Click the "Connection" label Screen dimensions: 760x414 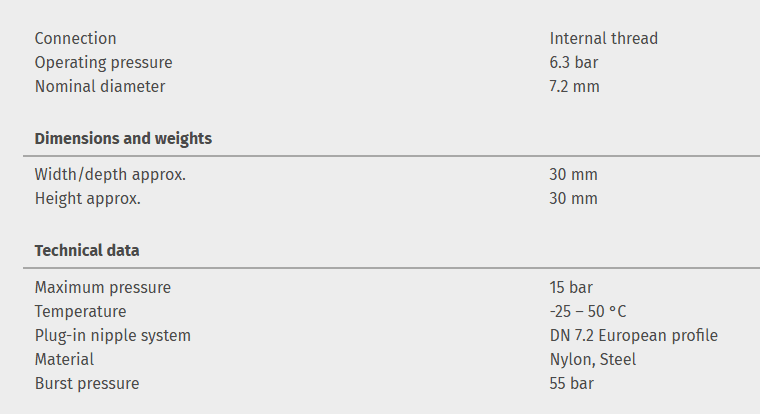tap(75, 38)
